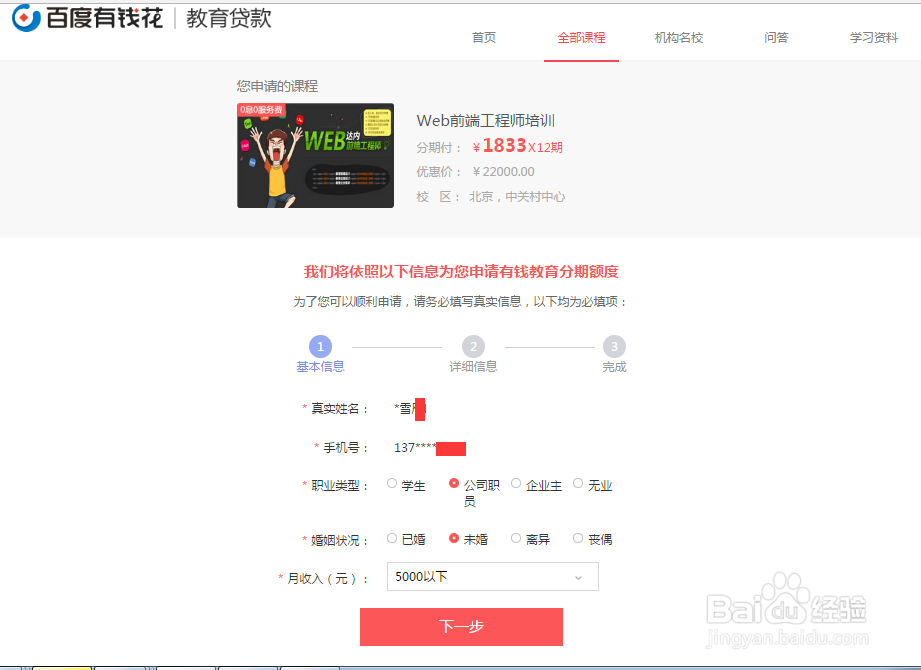Choose 企业主 as occupation type
Viewport: 921px width, 670px height.
click(516, 483)
